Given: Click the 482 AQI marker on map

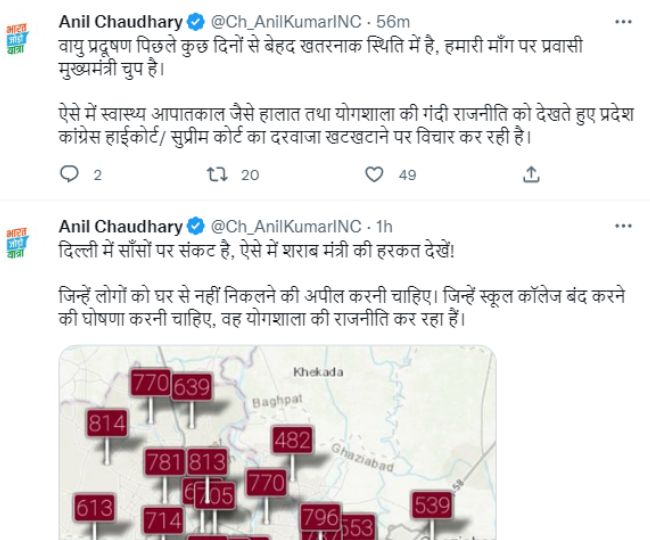Looking at the screenshot, I should [292, 440].
